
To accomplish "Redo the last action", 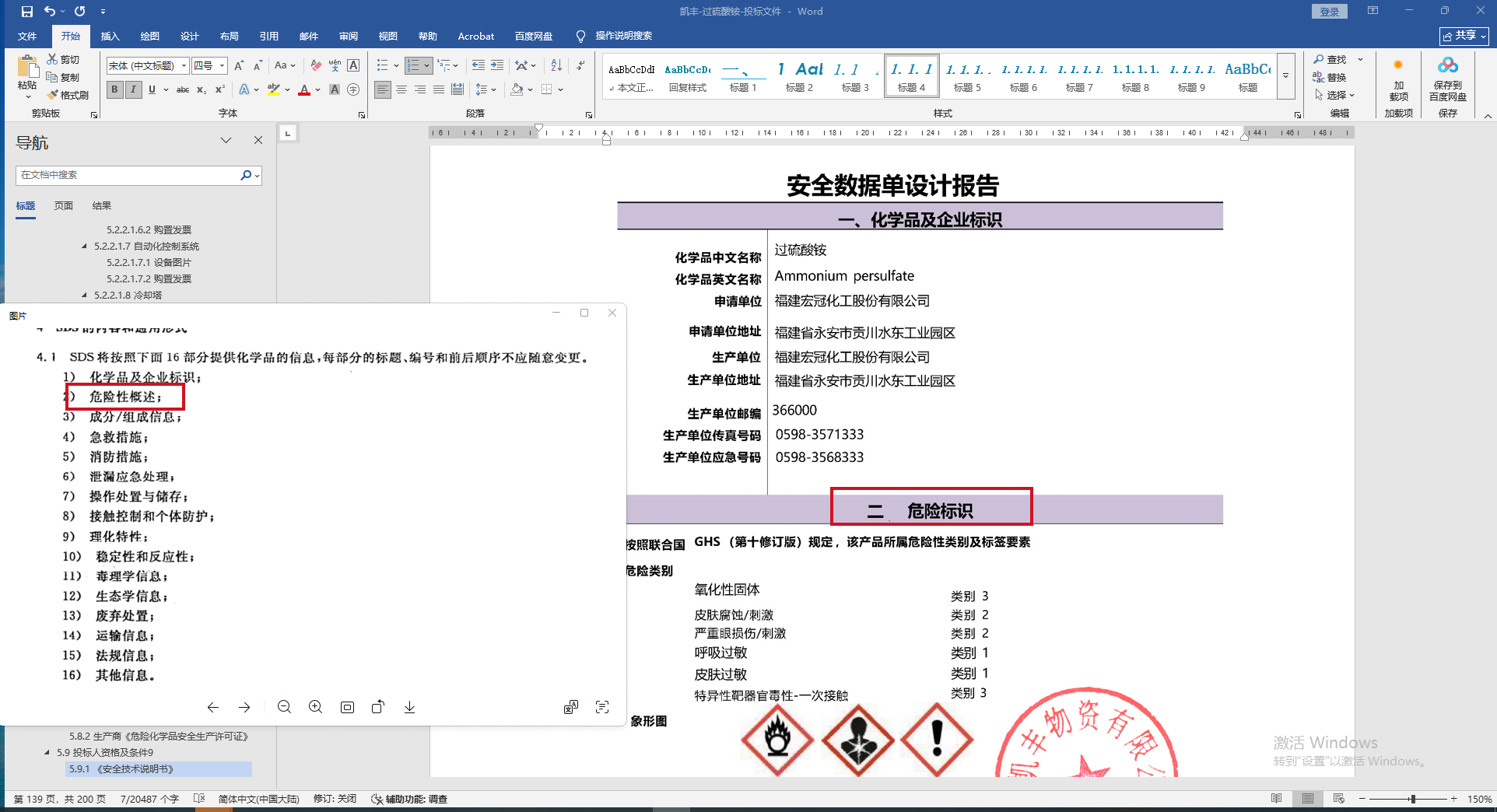I will point(79,12).
